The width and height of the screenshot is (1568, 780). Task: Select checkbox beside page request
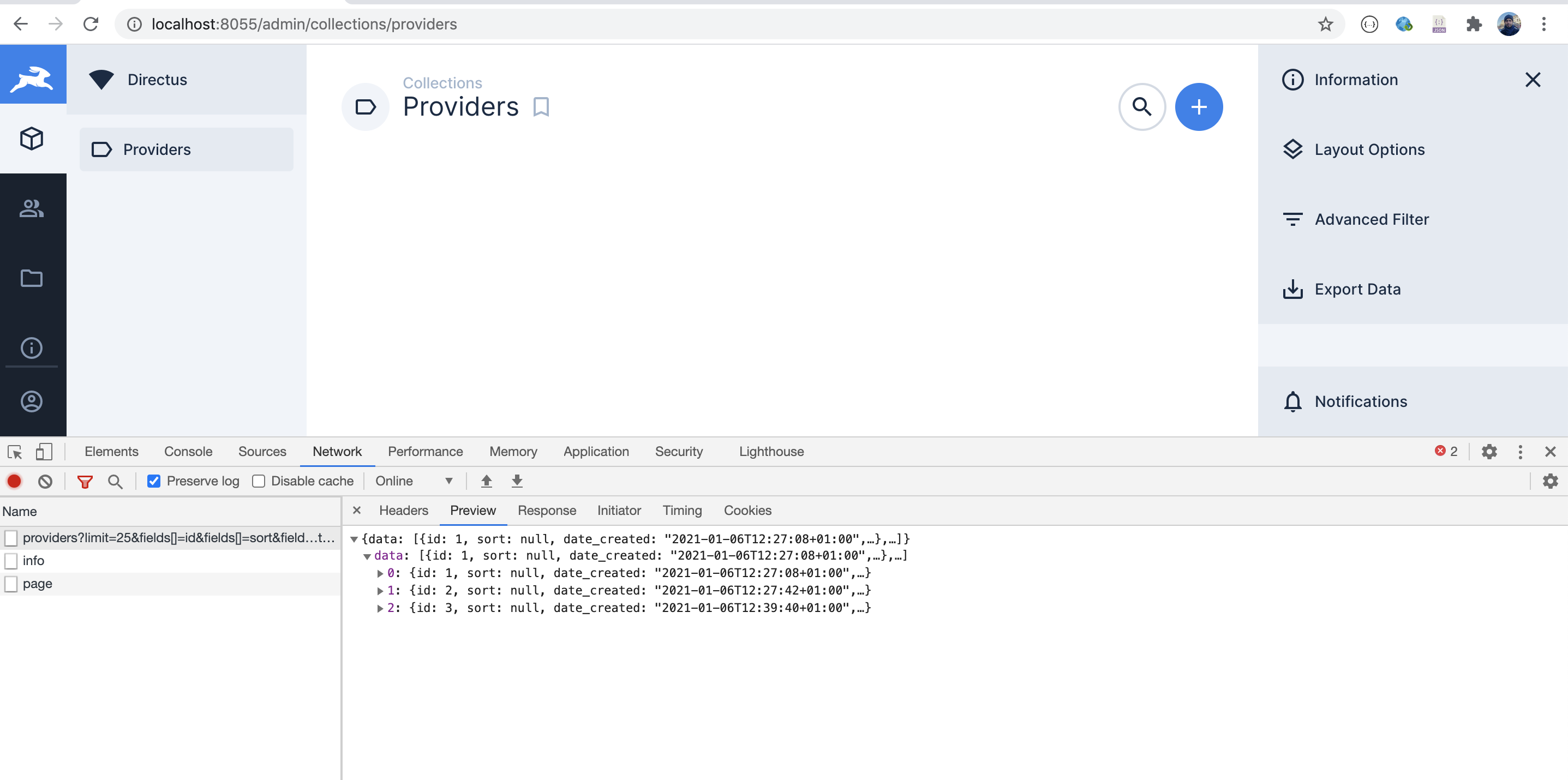pos(11,584)
